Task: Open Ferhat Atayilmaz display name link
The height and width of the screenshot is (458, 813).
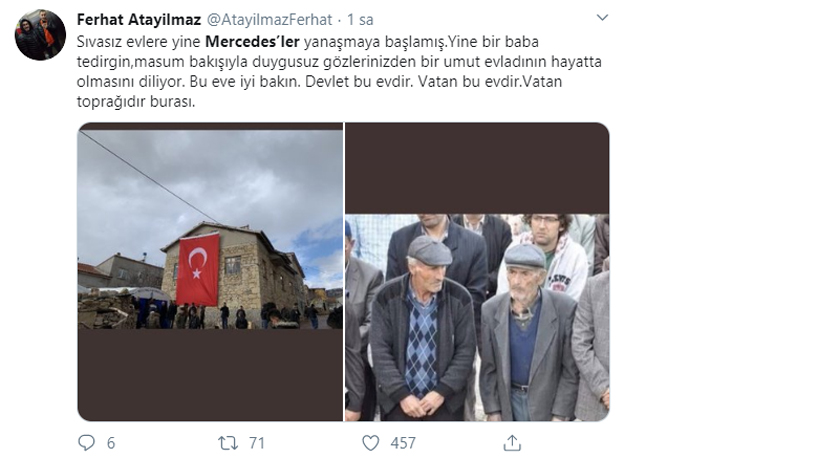Action: pos(138,20)
